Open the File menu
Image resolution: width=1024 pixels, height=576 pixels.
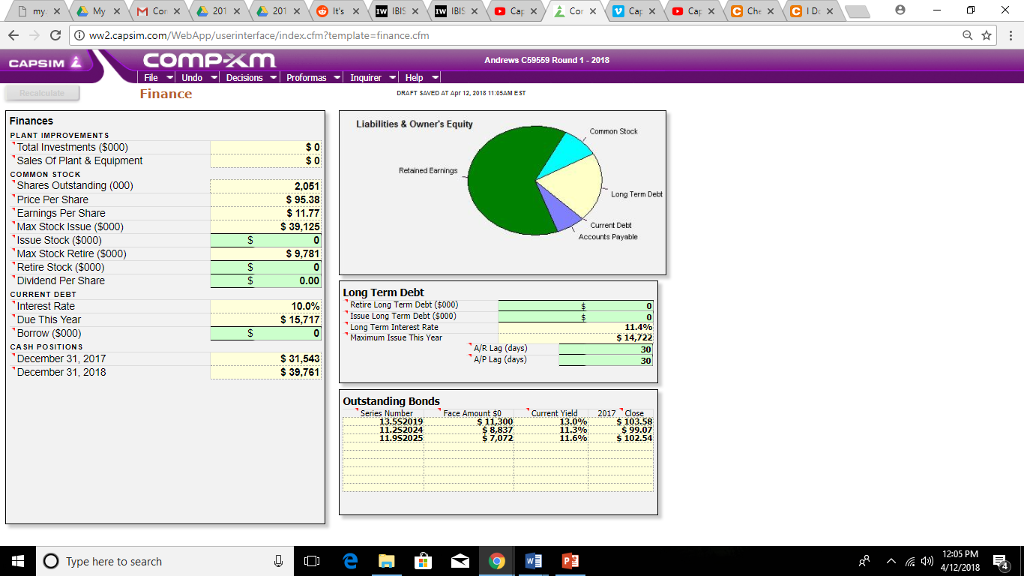(x=155, y=77)
